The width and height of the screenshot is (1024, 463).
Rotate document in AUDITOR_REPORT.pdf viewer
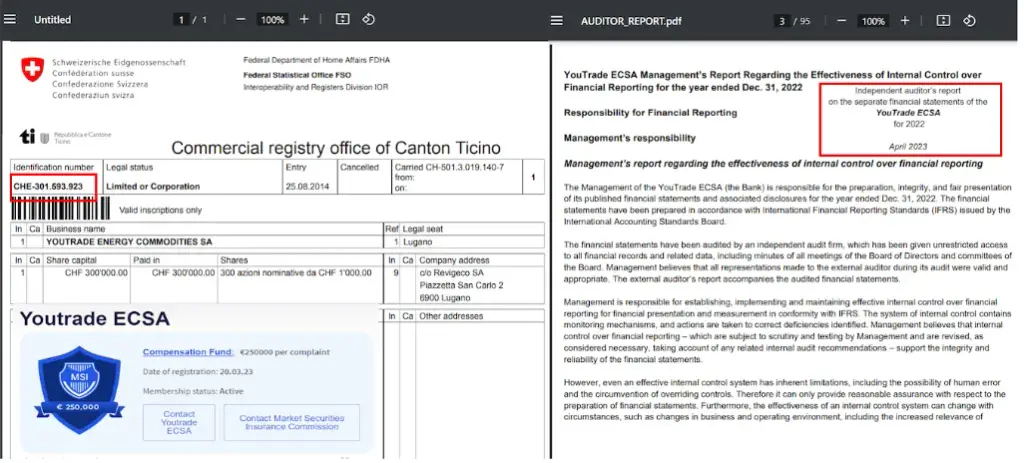(x=969, y=21)
